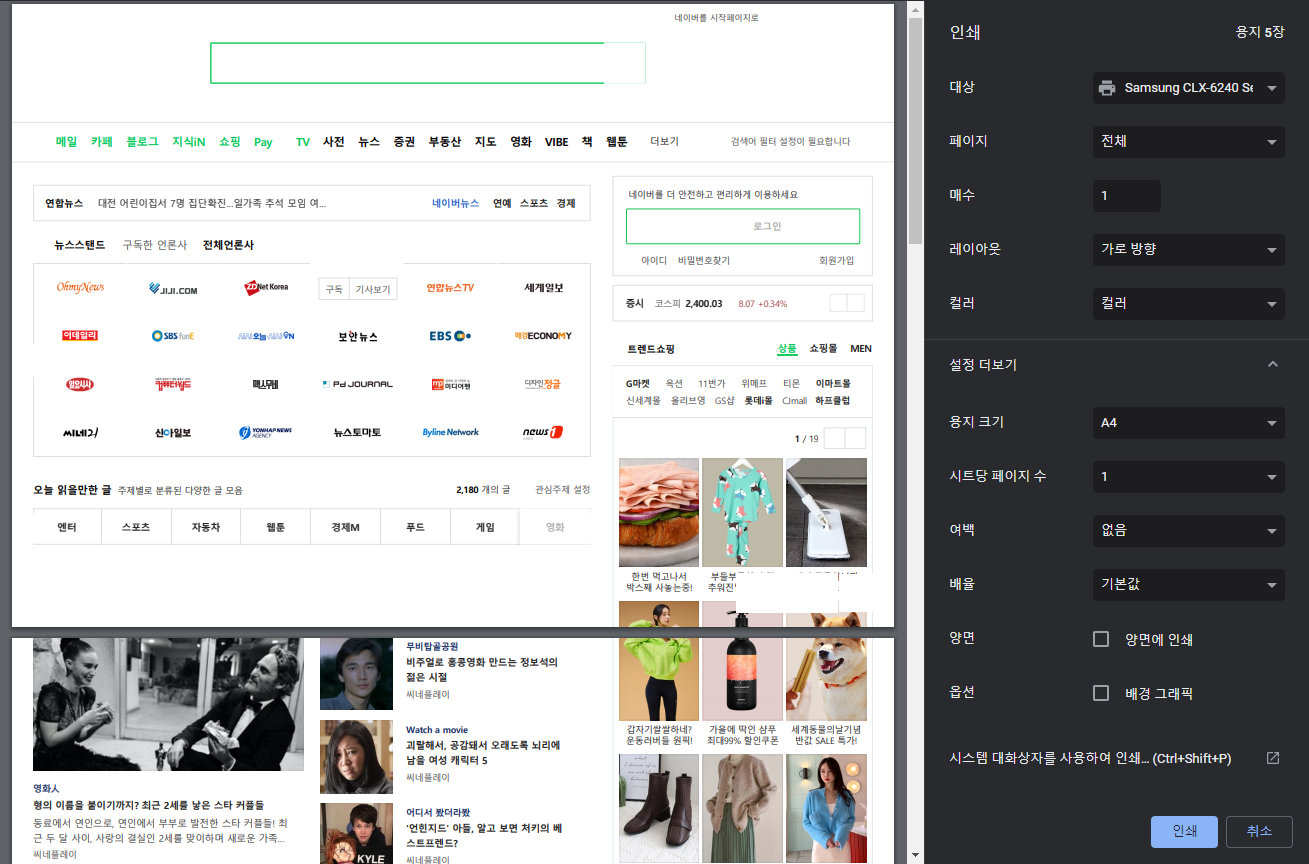Select the 엔터 topic tab
The image size is (1309, 864).
67,527
